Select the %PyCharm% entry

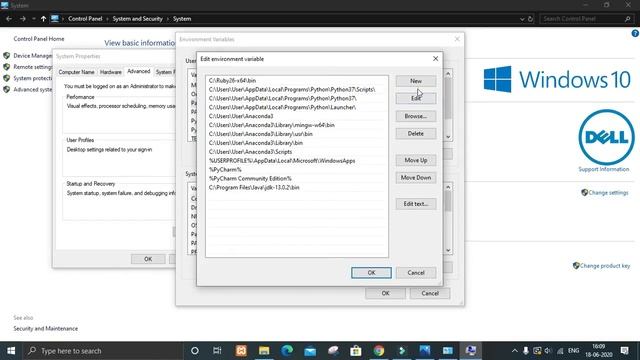coord(297,170)
